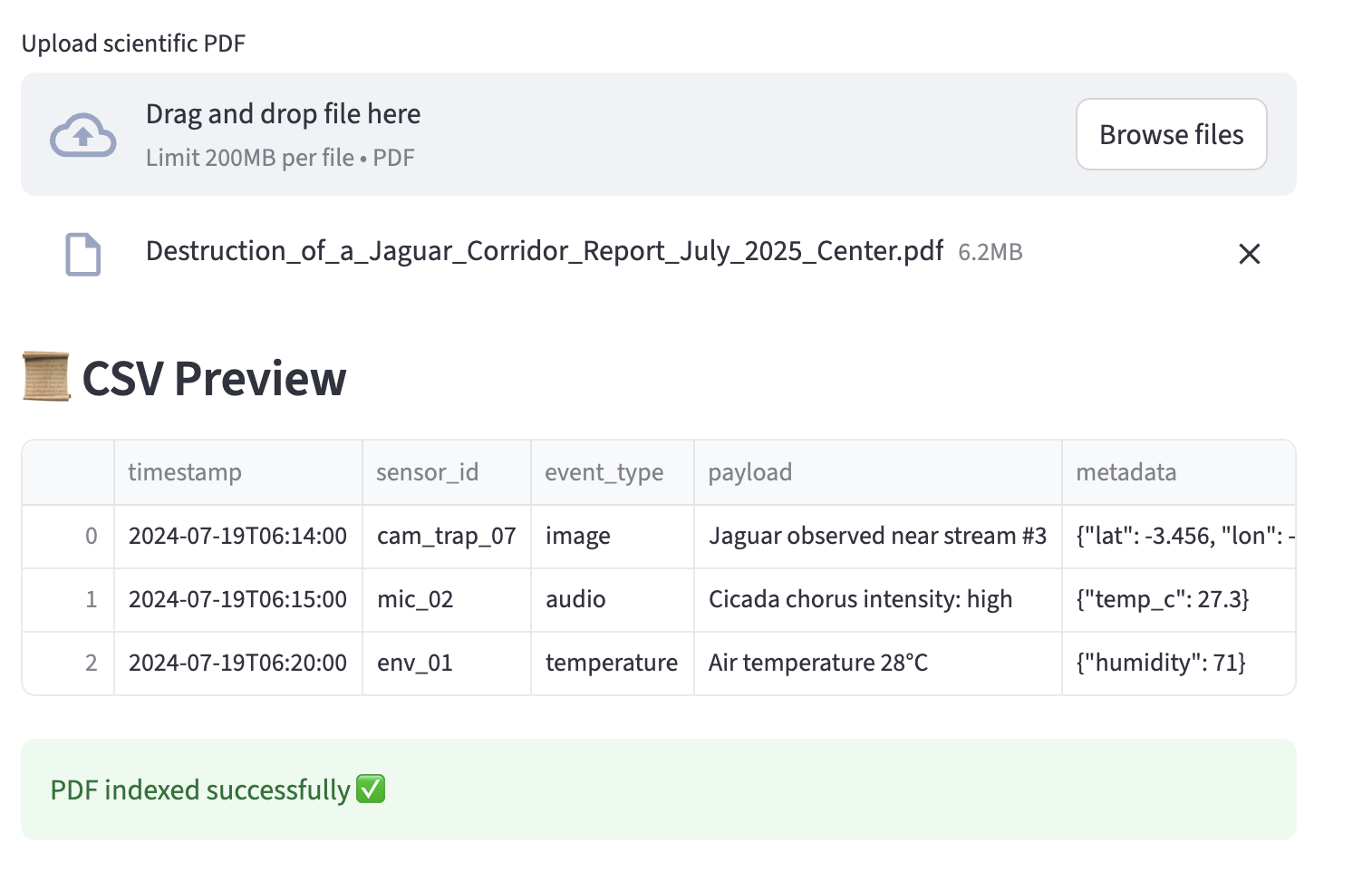The height and width of the screenshot is (872, 1372).
Task: Select the Cicada chorus intensity cell
Action: click(860, 599)
